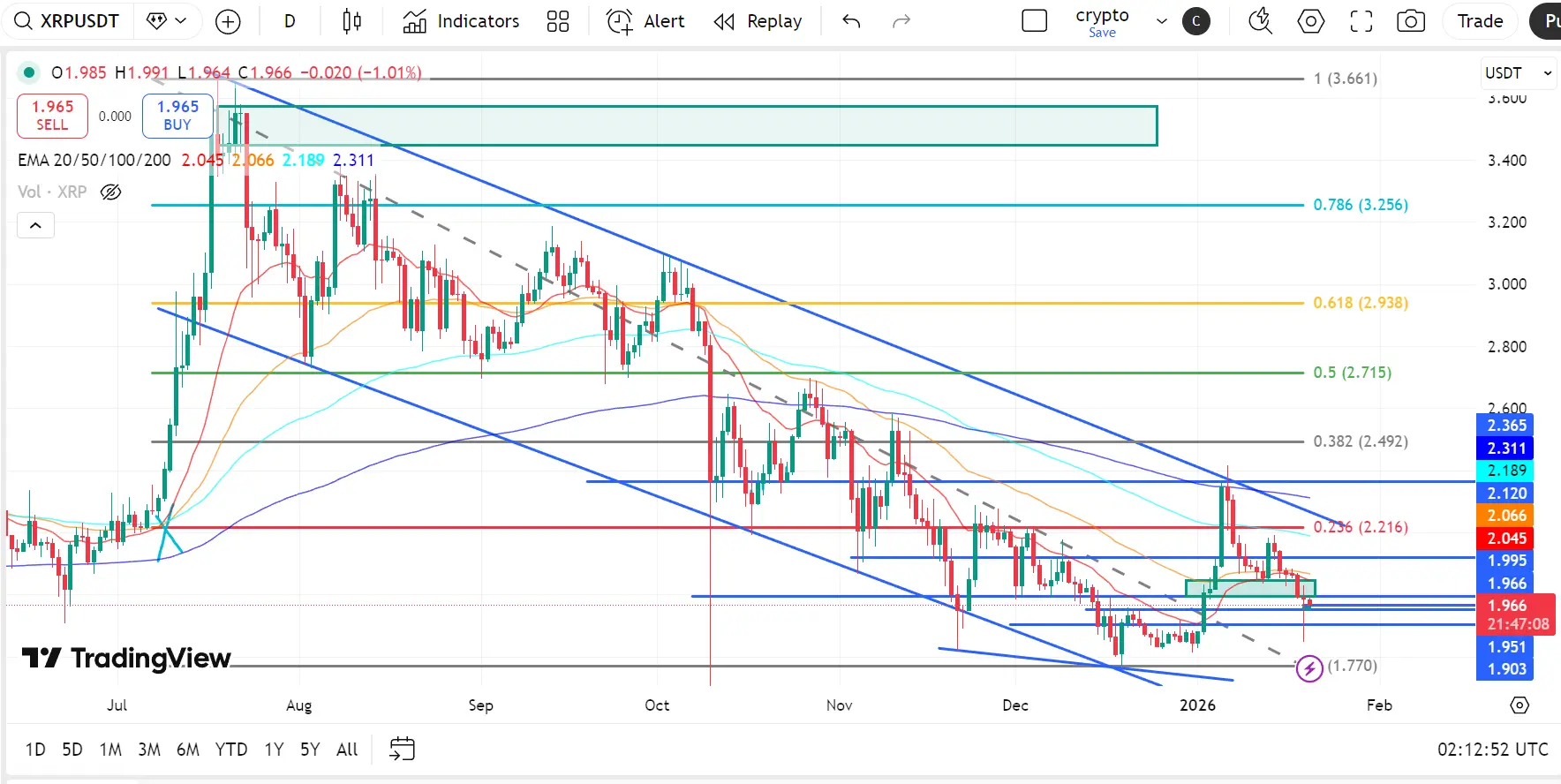The width and height of the screenshot is (1561, 784).
Task: Select the 1 (3.661) Fibonacci level label
Action: 1346,79
